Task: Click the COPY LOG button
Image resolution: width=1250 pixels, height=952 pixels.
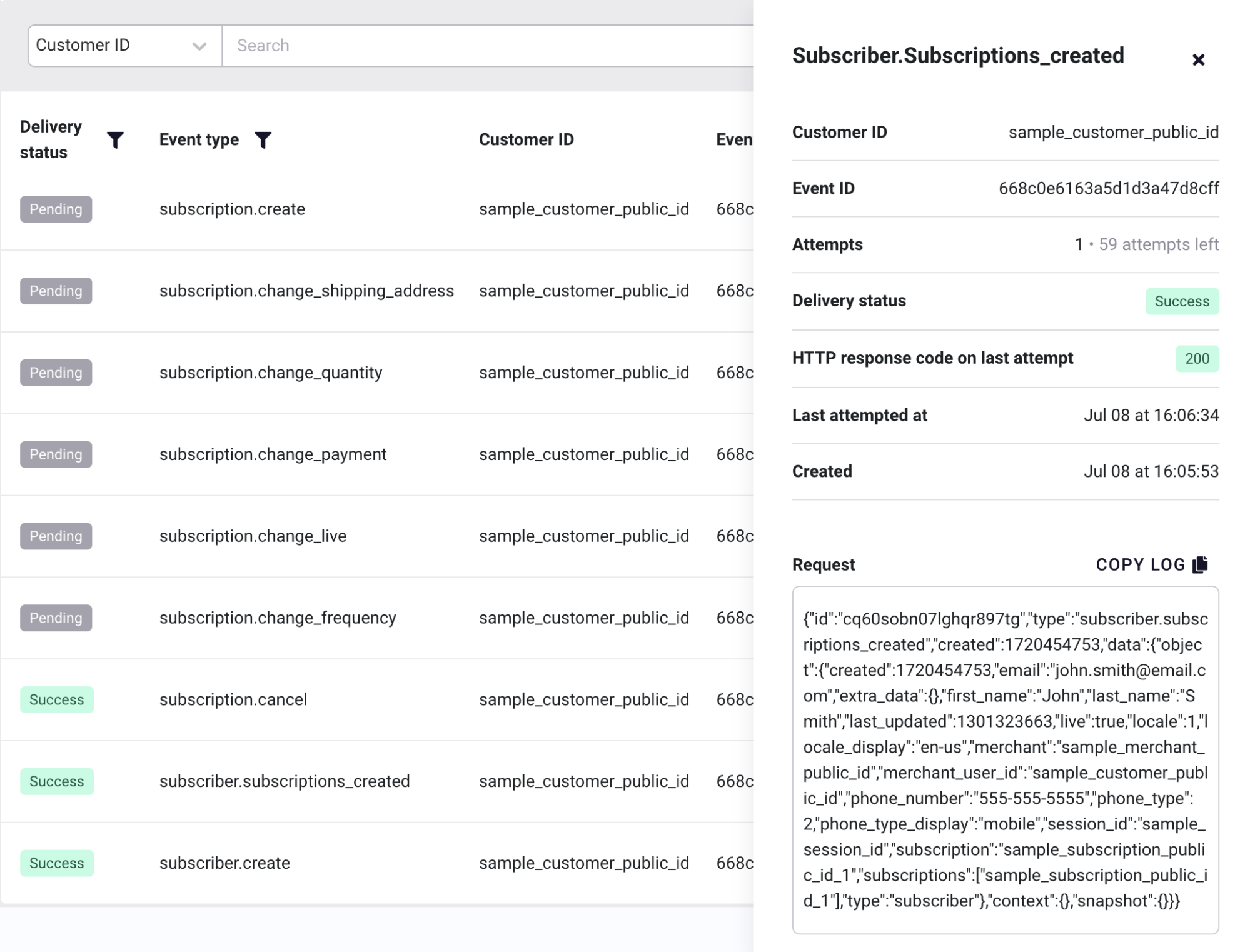Action: click(1152, 564)
